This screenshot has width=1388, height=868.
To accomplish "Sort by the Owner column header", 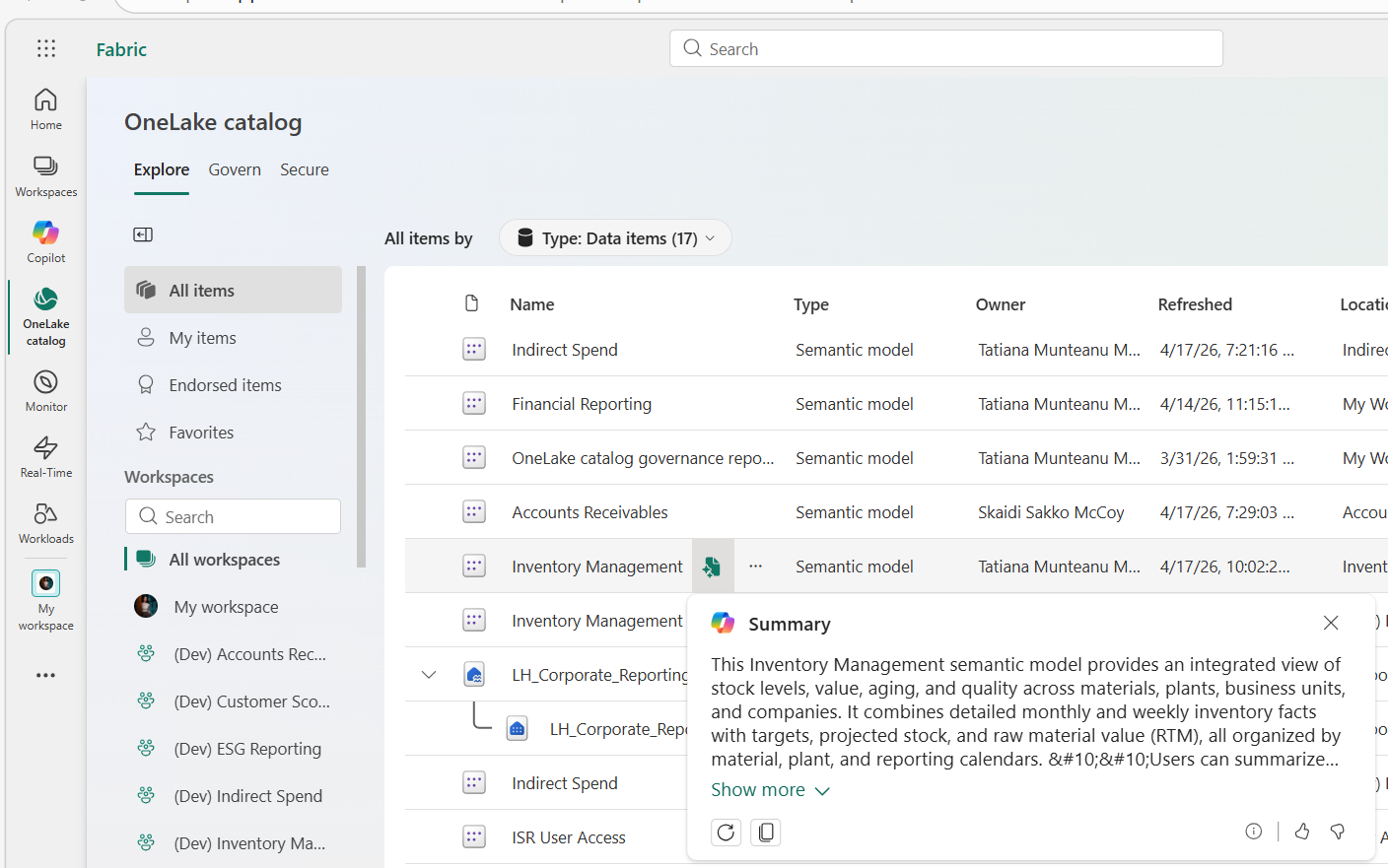I will pos(1001,304).
